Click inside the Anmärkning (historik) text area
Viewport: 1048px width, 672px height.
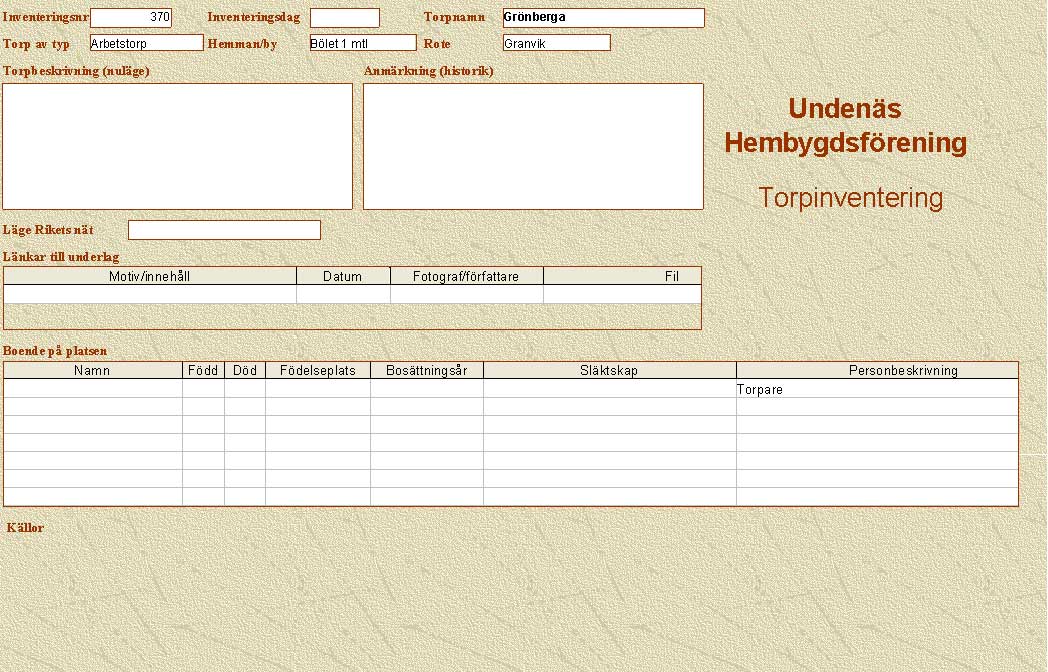[x=533, y=146]
